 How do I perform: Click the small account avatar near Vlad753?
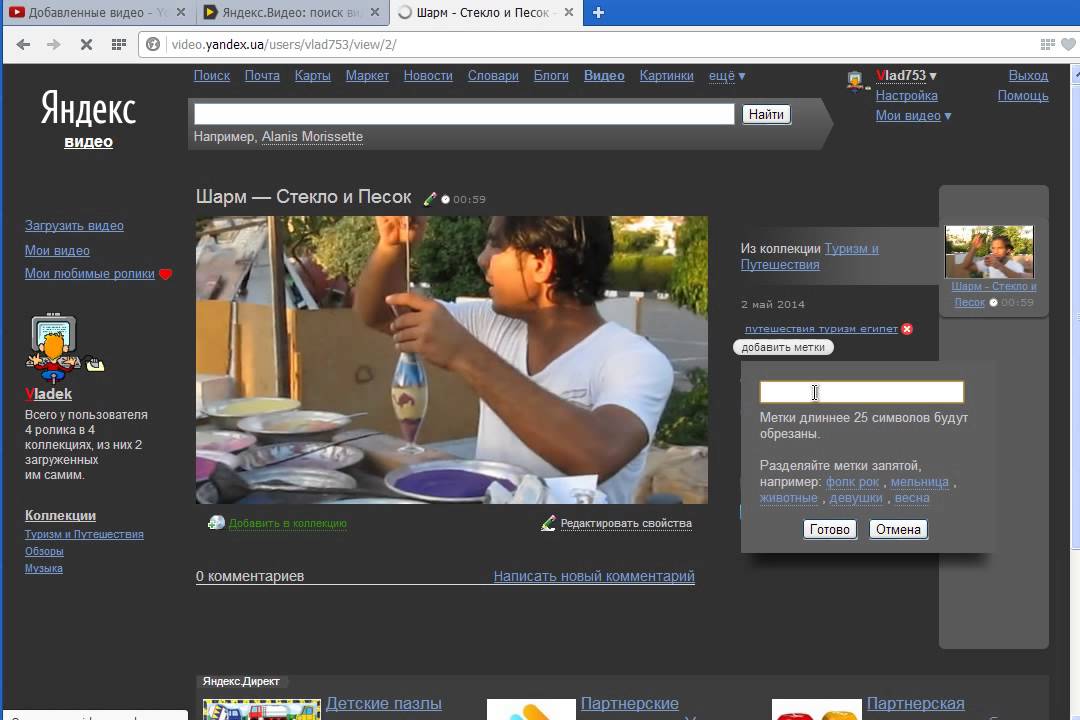pyautogui.click(x=857, y=81)
